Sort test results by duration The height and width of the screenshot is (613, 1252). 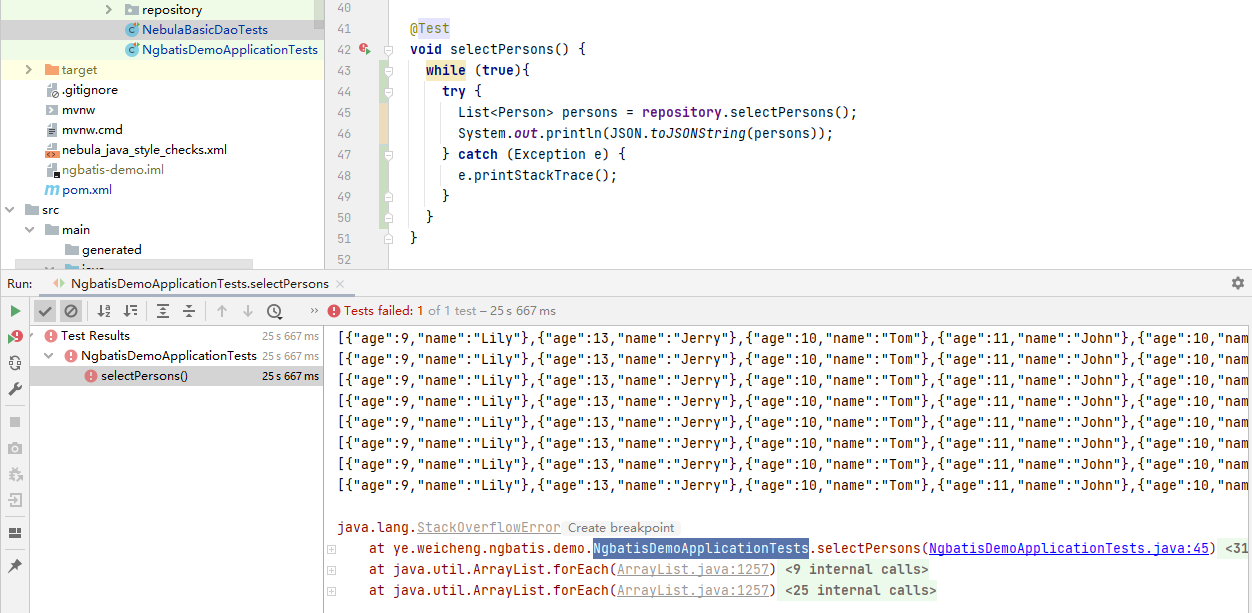(x=131, y=311)
